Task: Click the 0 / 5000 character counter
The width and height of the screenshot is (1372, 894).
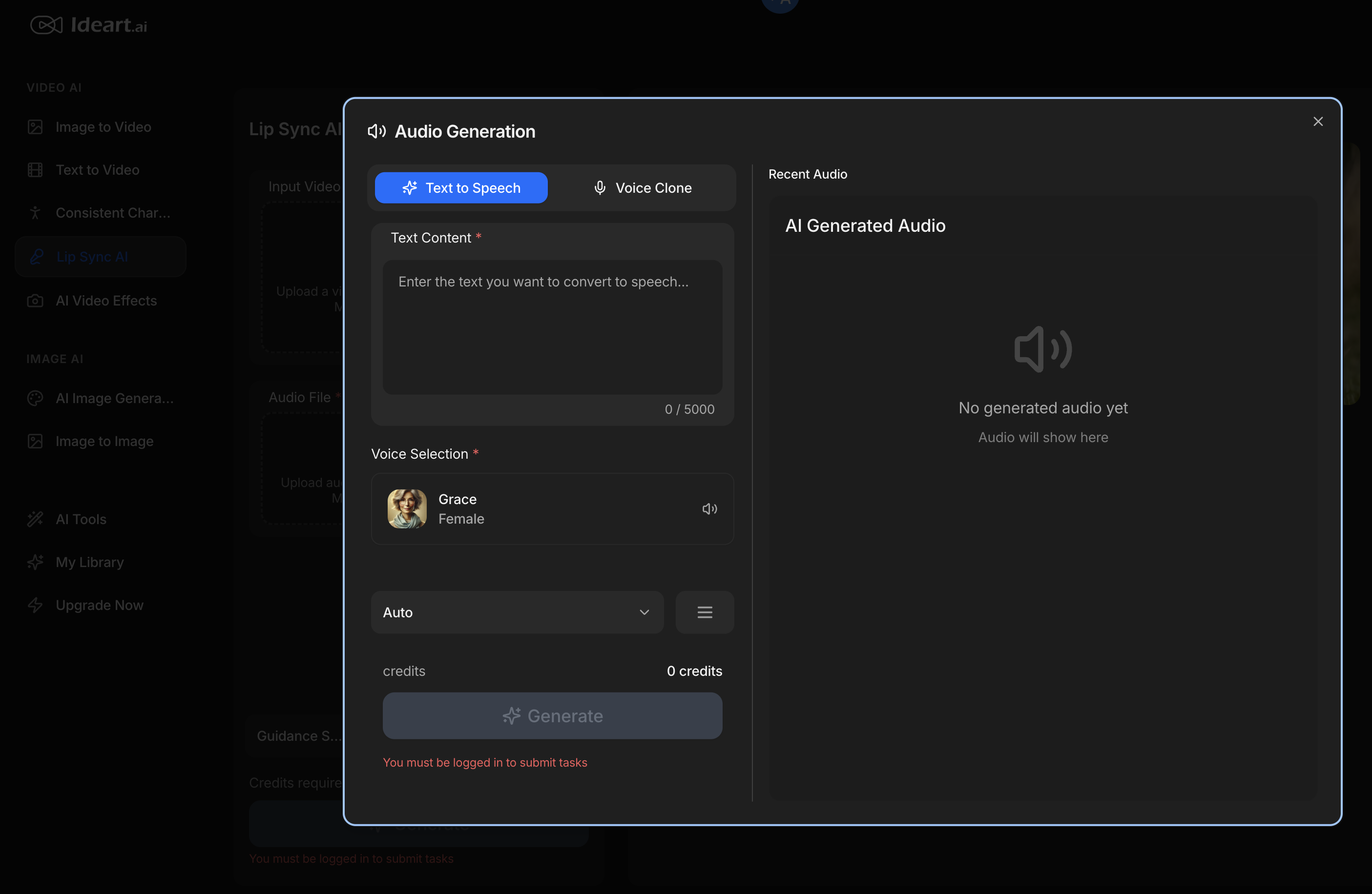Action: click(689, 409)
